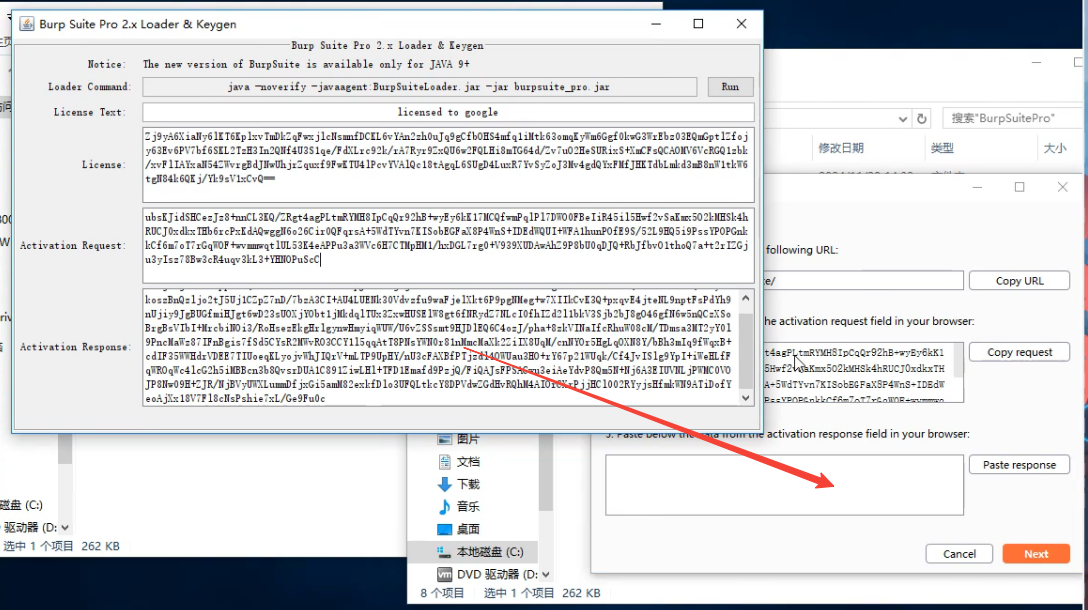
Task: Open the Downloads (下载) folder in Explorer
Action: (x=468, y=484)
